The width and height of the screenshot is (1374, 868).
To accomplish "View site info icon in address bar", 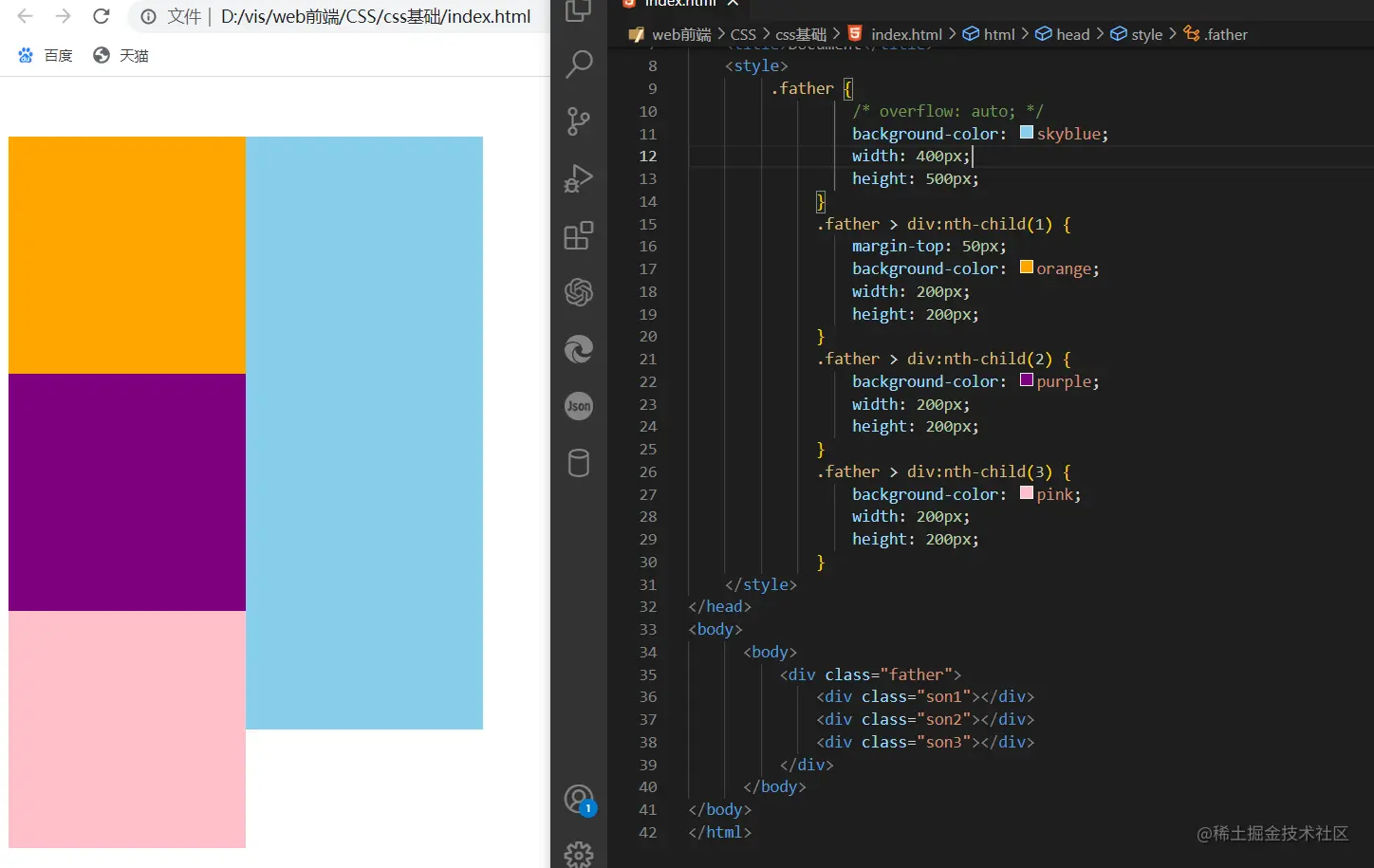I will click(148, 16).
